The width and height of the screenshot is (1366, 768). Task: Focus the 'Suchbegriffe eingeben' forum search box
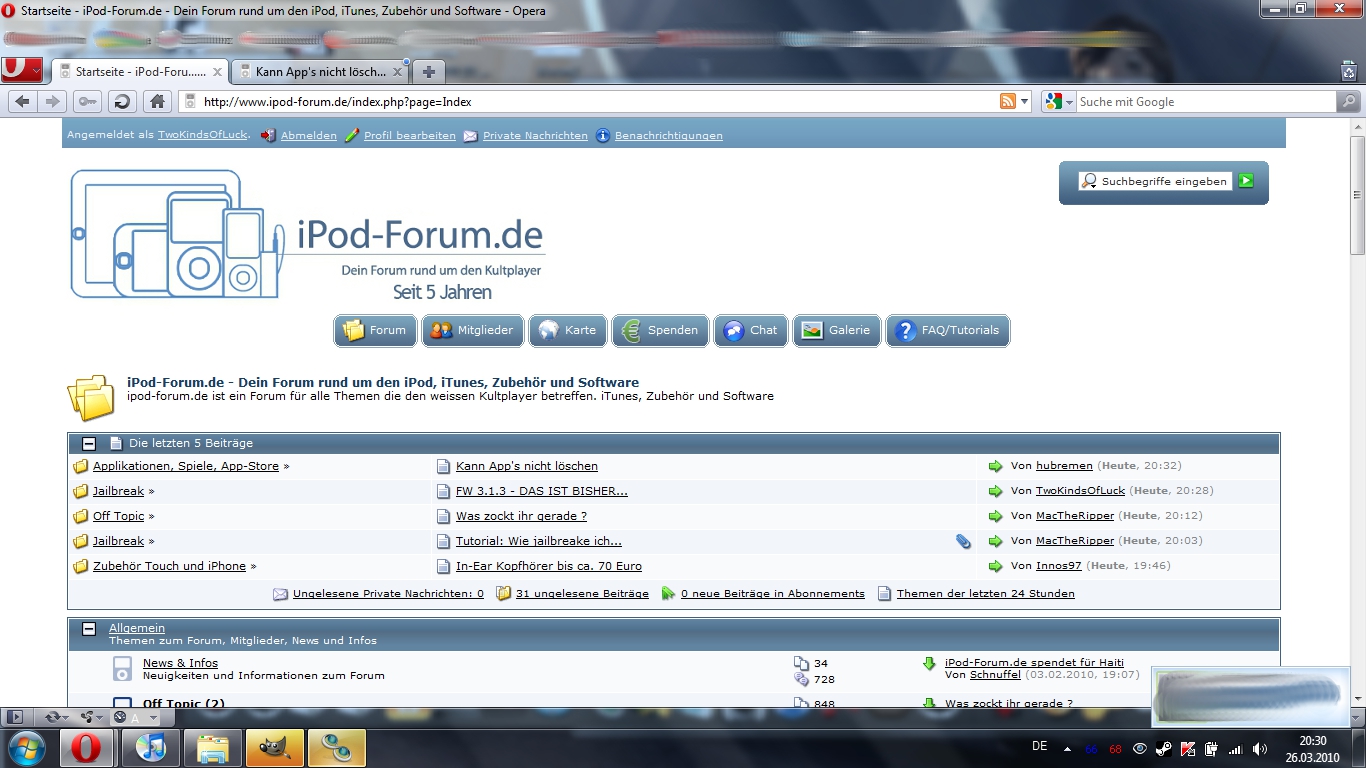(1155, 181)
